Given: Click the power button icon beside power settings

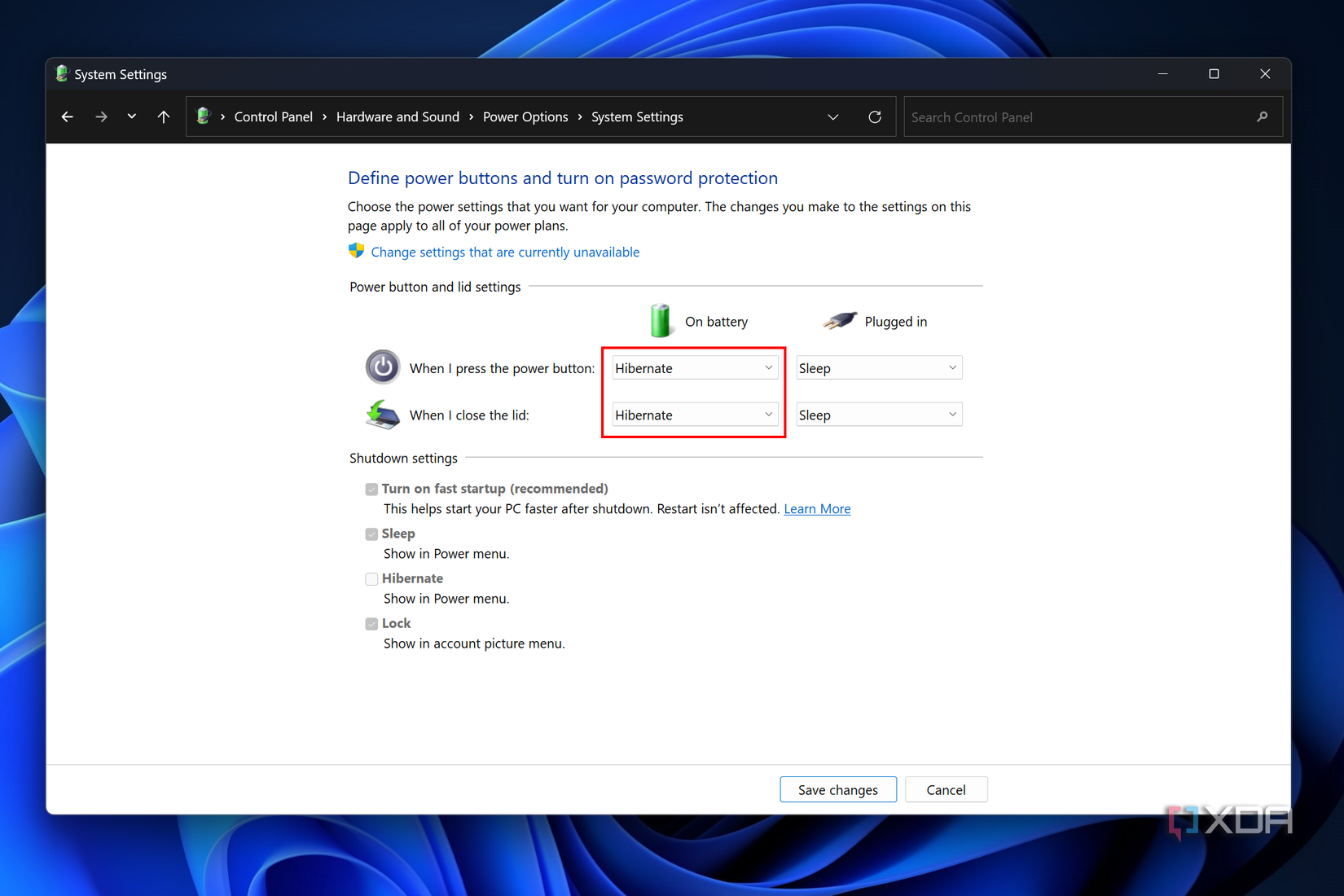Looking at the screenshot, I should pyautogui.click(x=383, y=367).
